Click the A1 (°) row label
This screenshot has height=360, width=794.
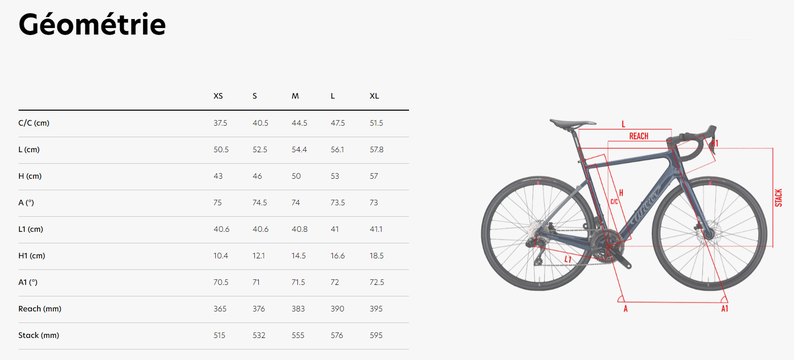point(28,282)
